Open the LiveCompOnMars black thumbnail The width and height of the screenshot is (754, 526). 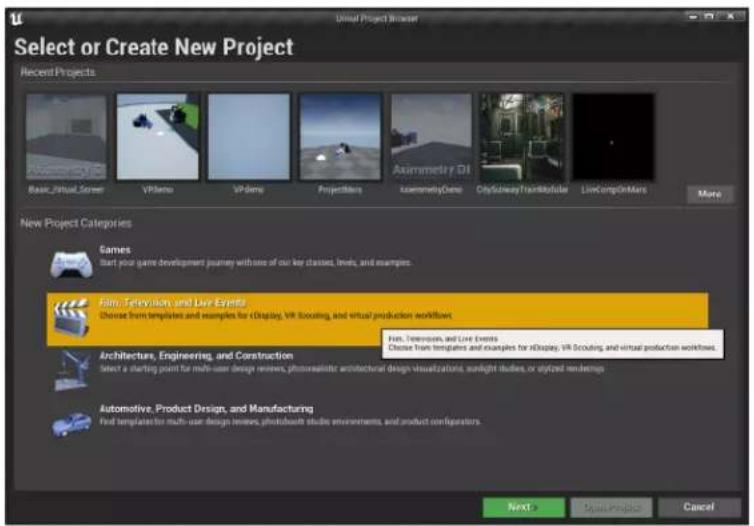(614, 137)
